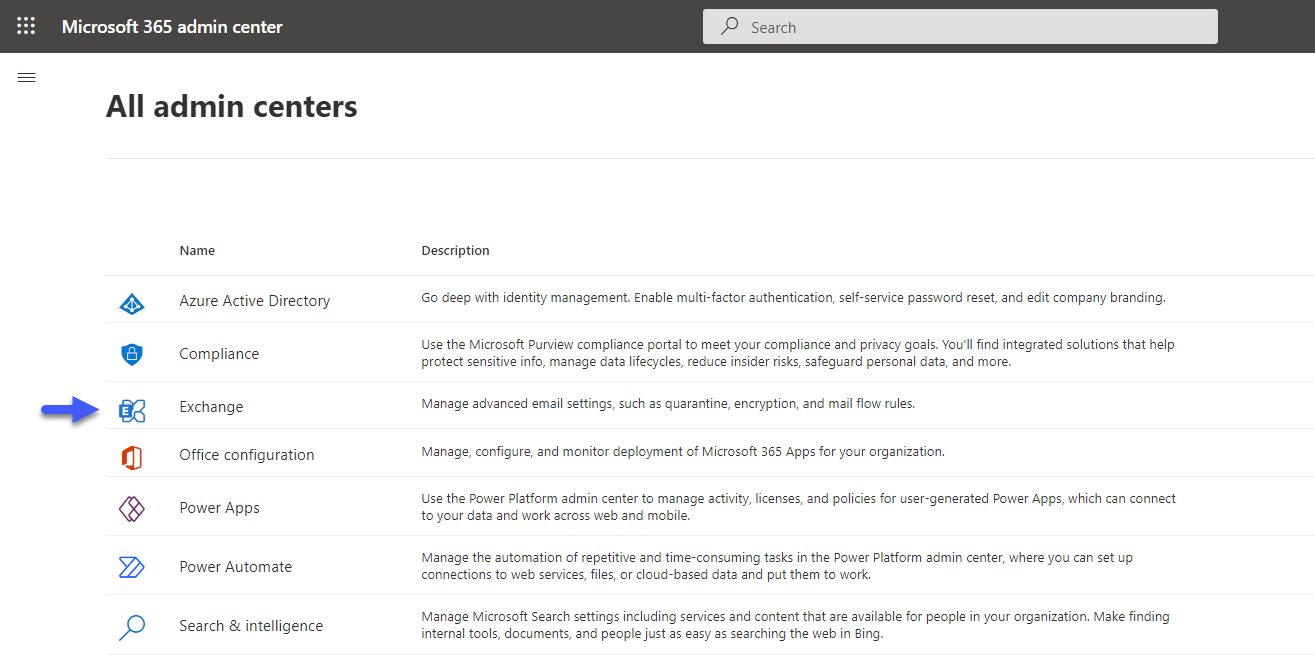
Task: Click the Microsoft Purview compliance portal description
Action: (x=798, y=353)
